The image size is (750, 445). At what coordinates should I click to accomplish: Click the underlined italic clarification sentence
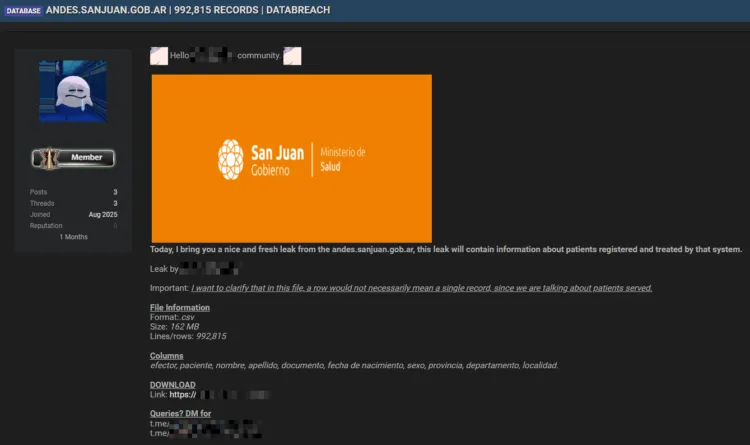pyautogui.click(x=421, y=288)
